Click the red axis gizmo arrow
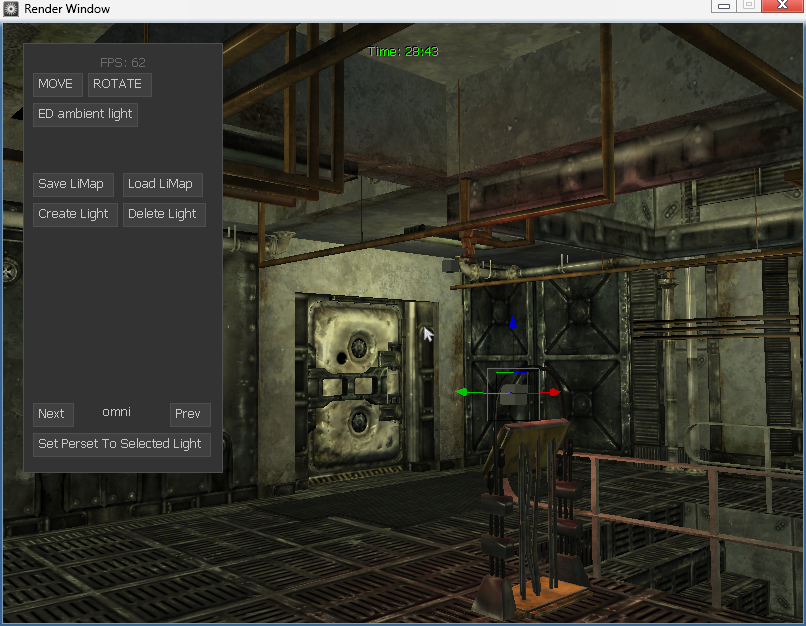The height and width of the screenshot is (626, 806). (x=554, y=392)
